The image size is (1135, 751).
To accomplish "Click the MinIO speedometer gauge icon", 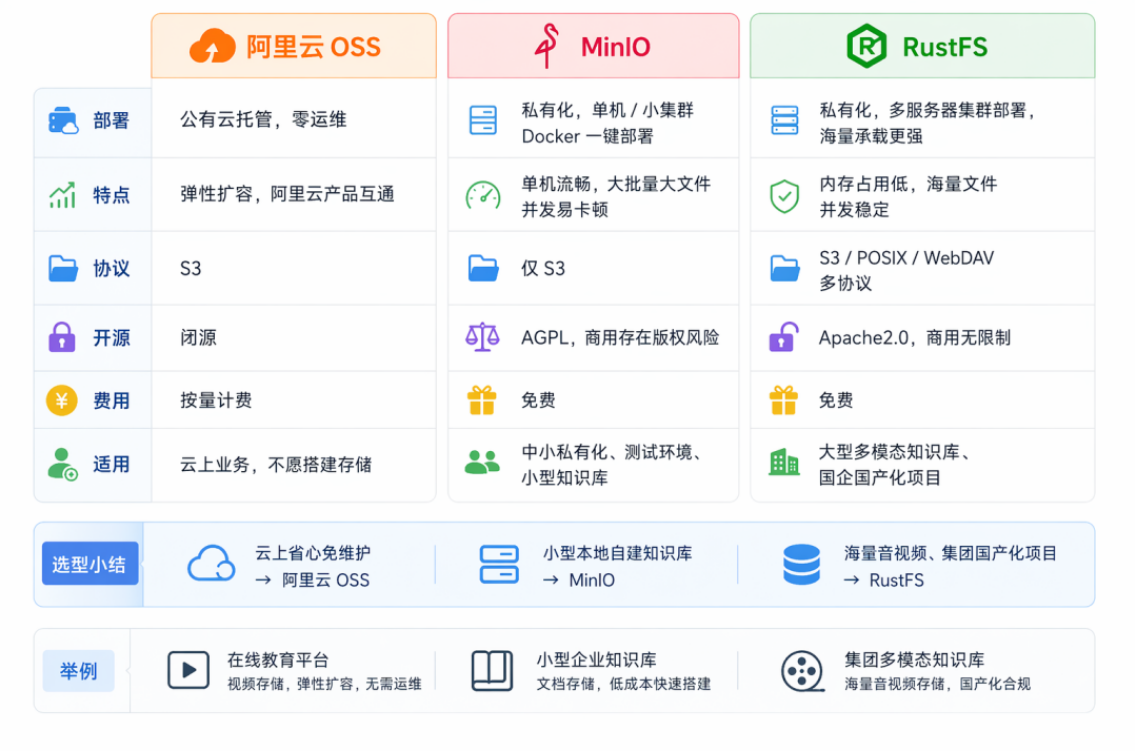I will click(483, 195).
